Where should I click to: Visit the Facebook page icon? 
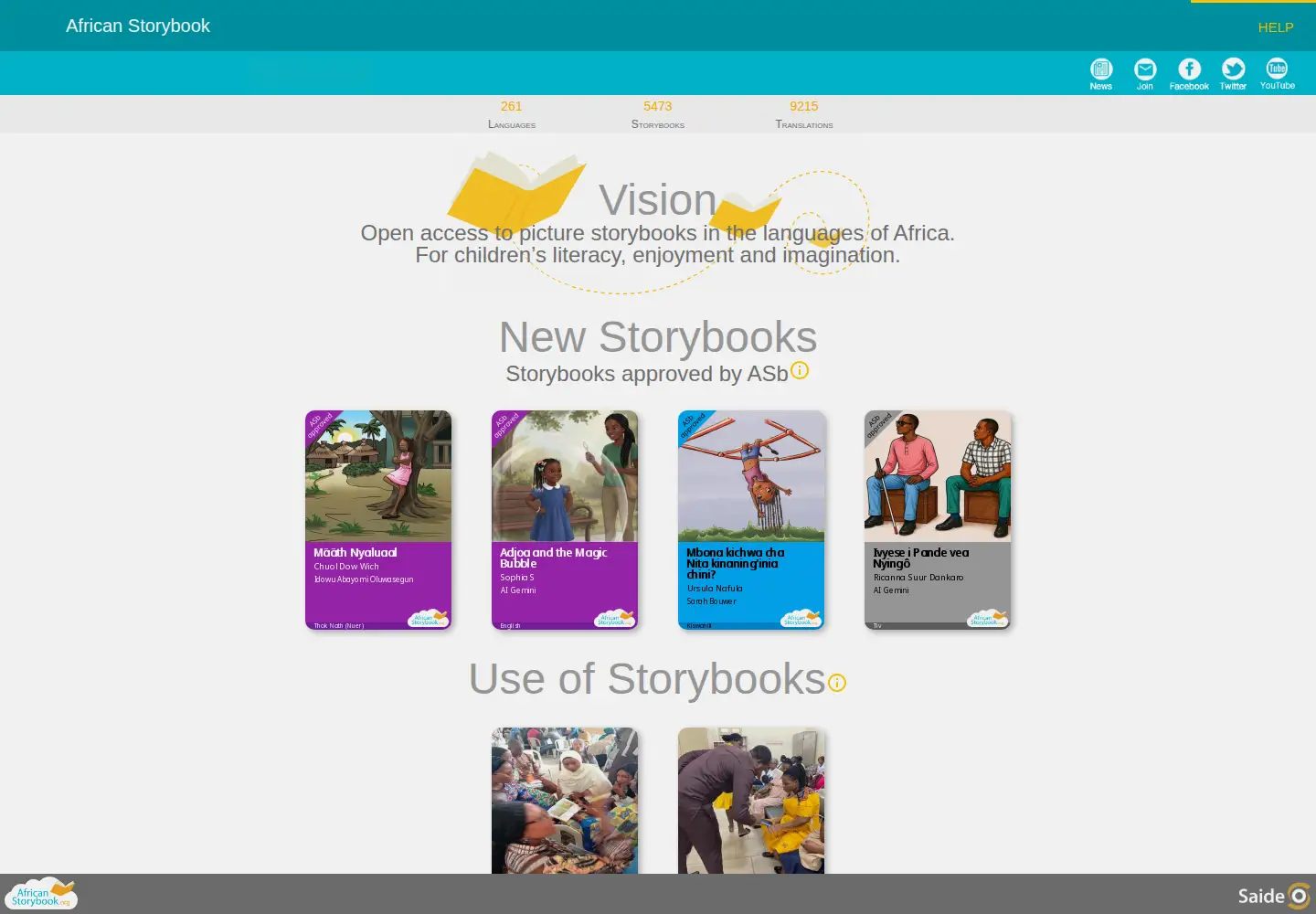click(1189, 73)
